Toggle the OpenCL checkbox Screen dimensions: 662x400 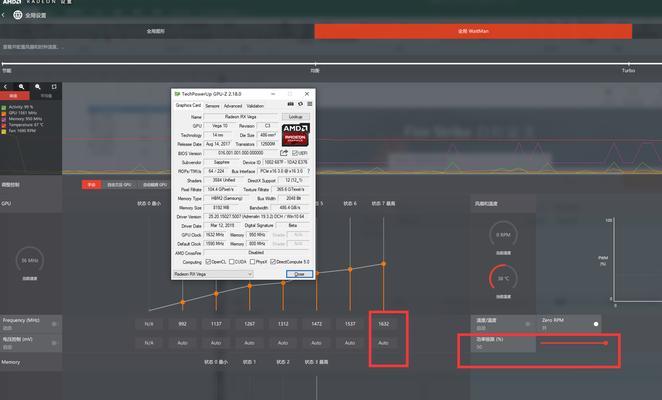coord(208,262)
